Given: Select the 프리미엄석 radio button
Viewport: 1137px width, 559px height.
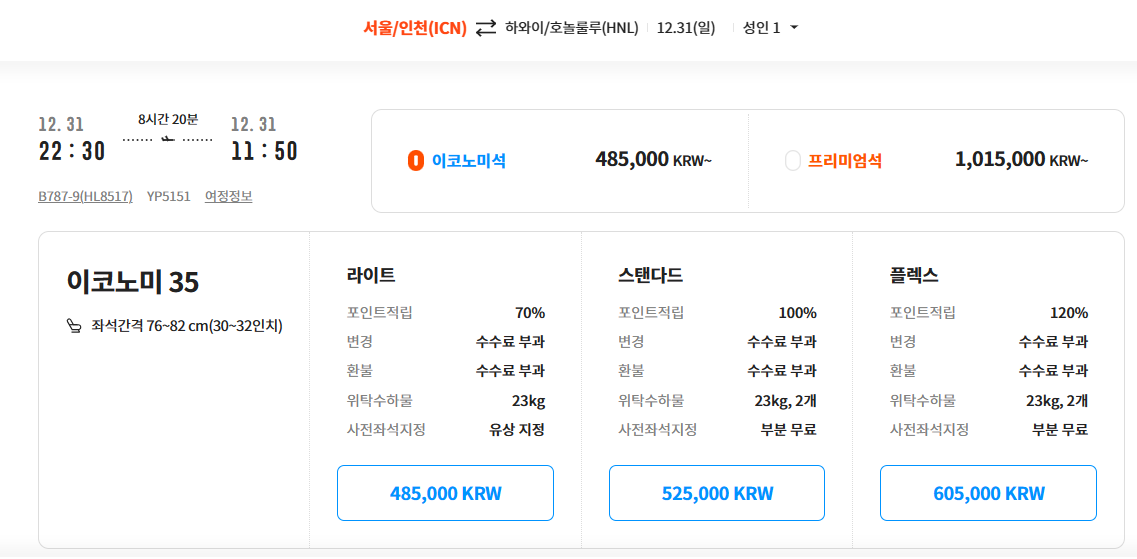Looking at the screenshot, I should [x=793, y=160].
